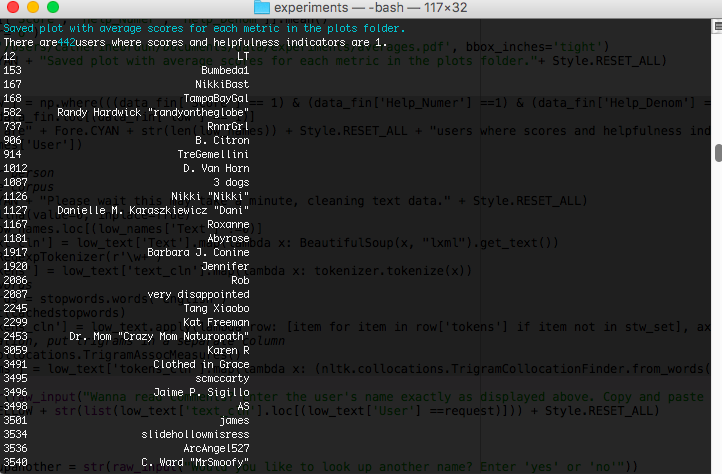Image resolution: width=722 pixels, height=474 pixels.
Task: Click the name B. Citron
Action: point(222,140)
